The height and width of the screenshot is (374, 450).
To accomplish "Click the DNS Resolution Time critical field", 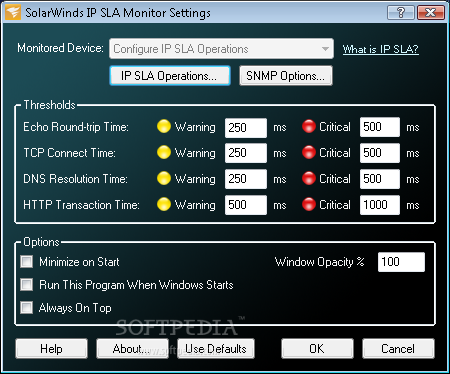I will coord(380,179).
